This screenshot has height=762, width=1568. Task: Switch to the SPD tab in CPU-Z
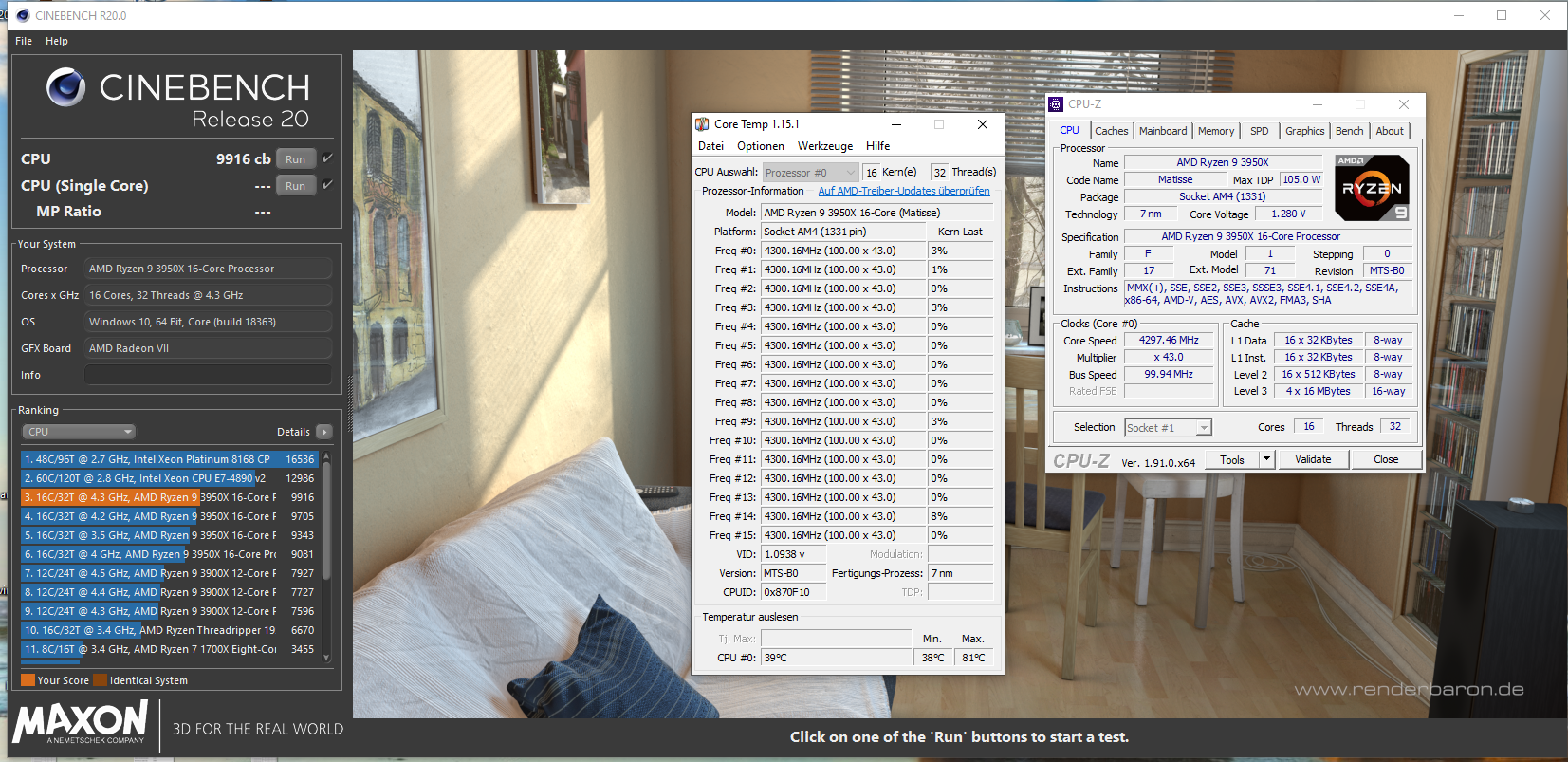pyautogui.click(x=1260, y=131)
